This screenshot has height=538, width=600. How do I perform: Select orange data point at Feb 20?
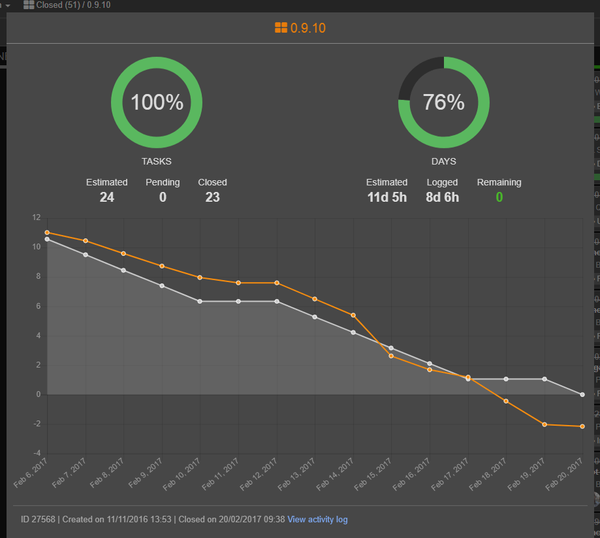point(583,427)
